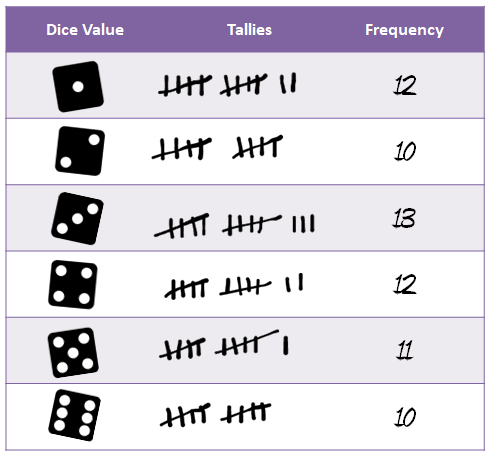The width and height of the screenshot is (489, 454).
Task: Select frequency 10 in the six-dot row
Action: coord(405,417)
